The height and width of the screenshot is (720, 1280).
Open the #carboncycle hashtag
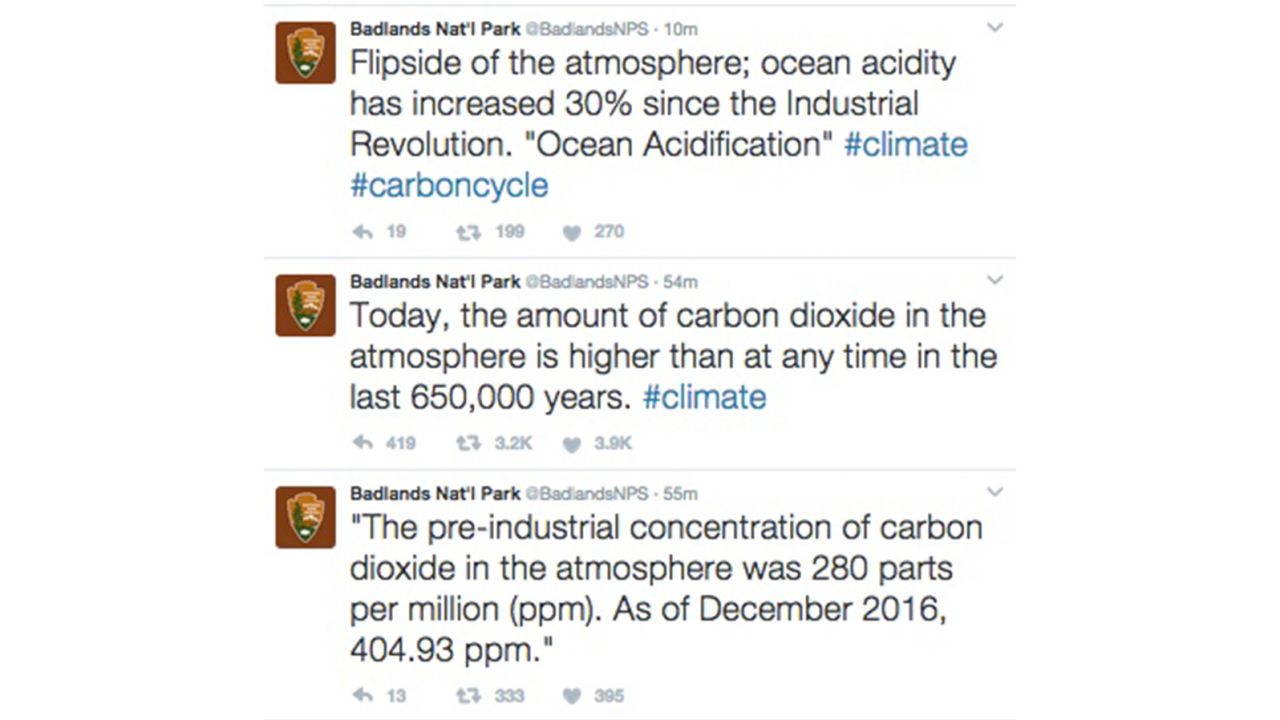pyautogui.click(x=449, y=186)
